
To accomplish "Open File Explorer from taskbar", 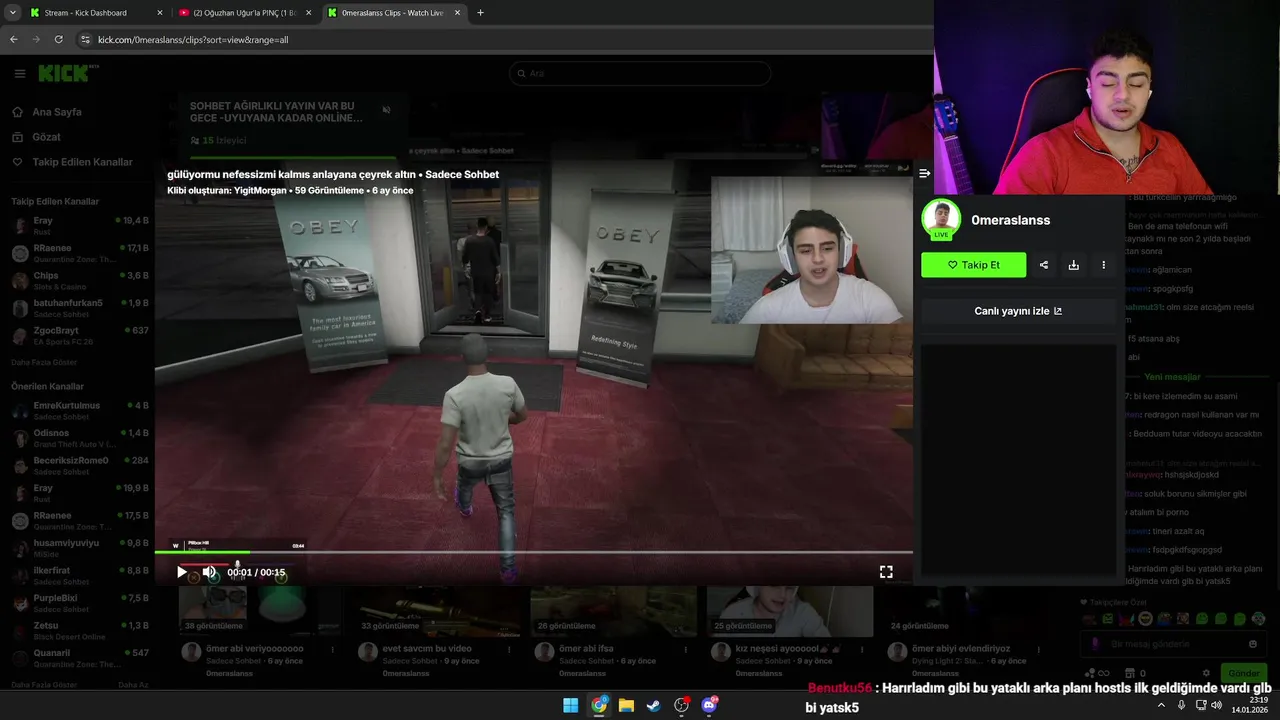I will (626, 705).
